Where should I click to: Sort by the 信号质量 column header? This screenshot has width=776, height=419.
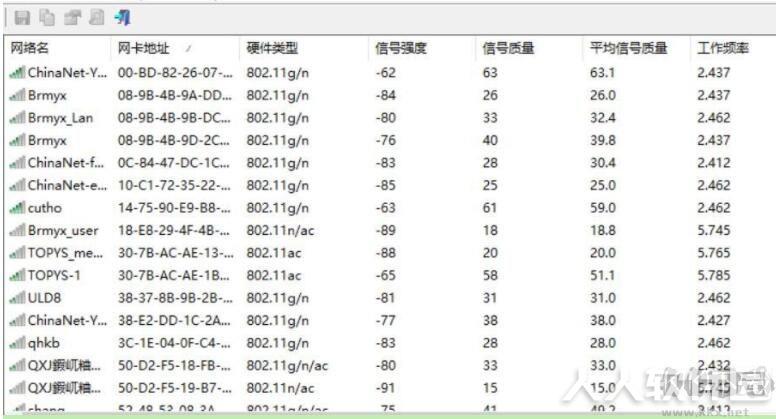click(508, 48)
